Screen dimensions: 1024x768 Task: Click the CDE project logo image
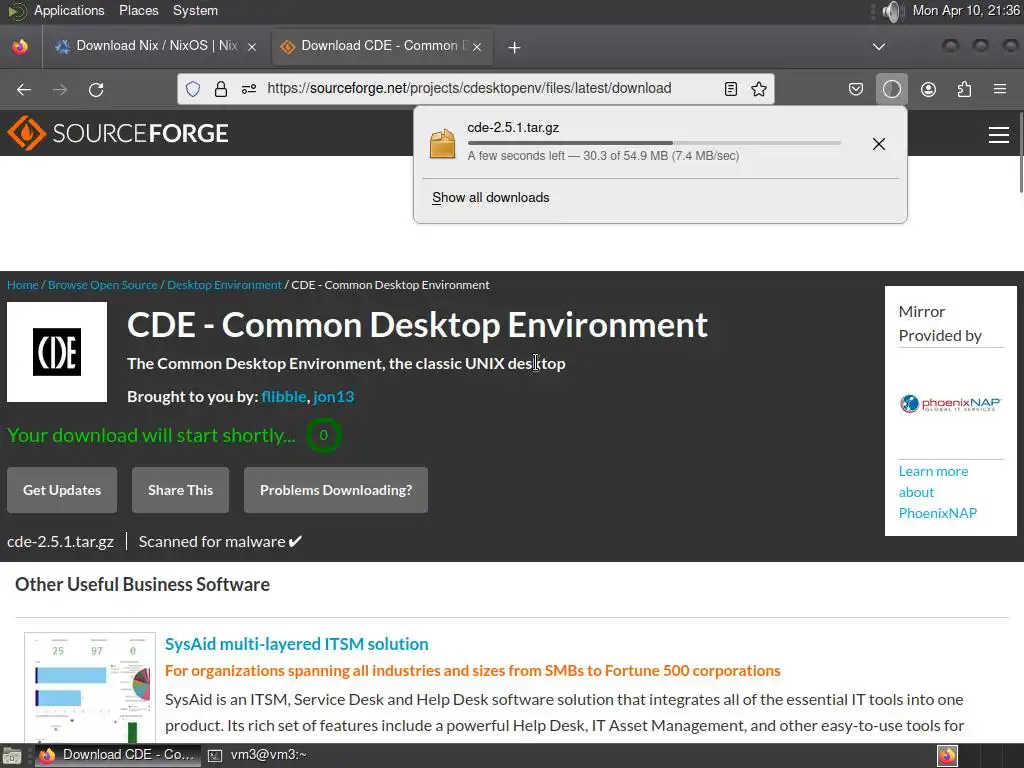57,352
